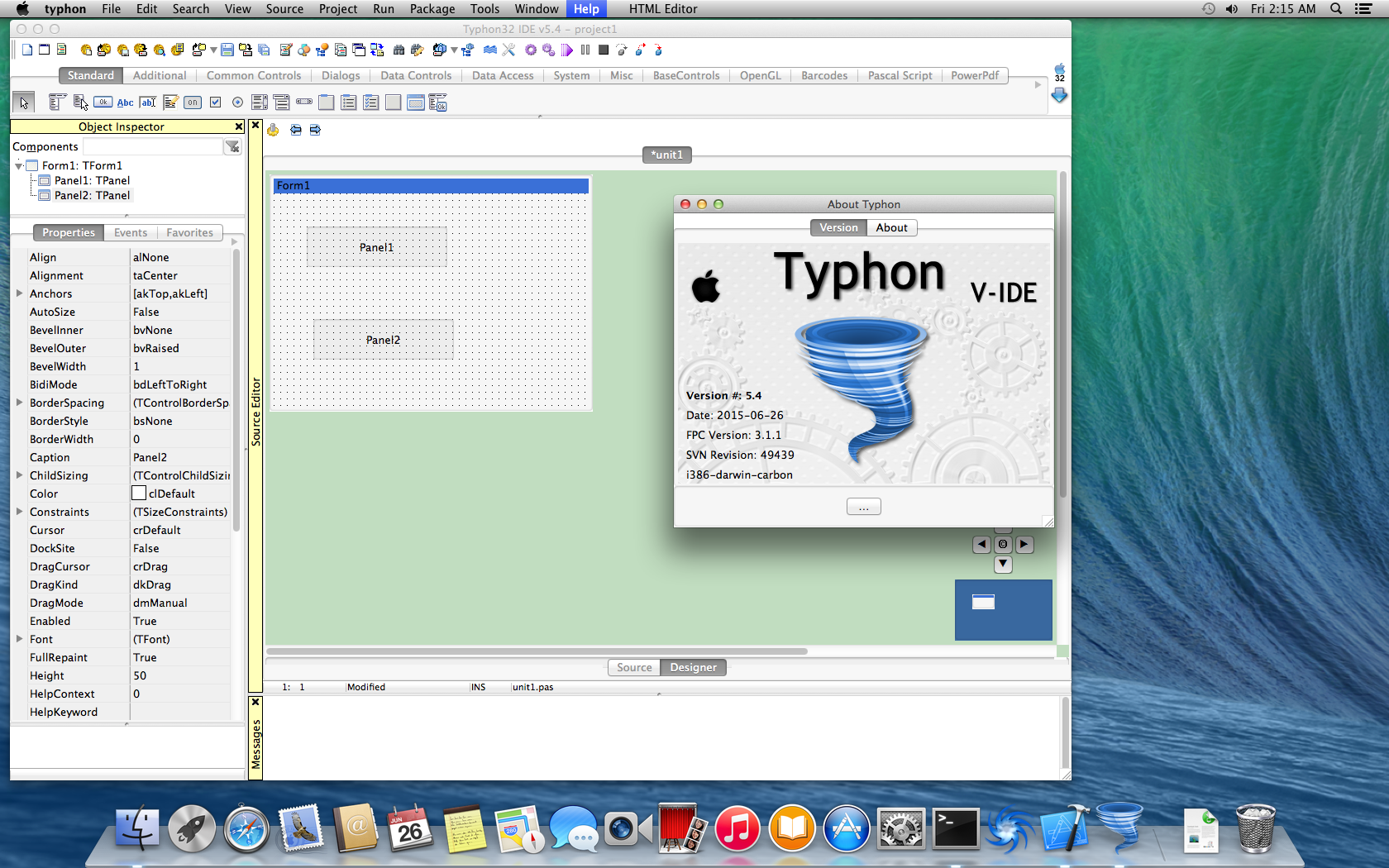Open Terminal from the Dock

coord(956,829)
